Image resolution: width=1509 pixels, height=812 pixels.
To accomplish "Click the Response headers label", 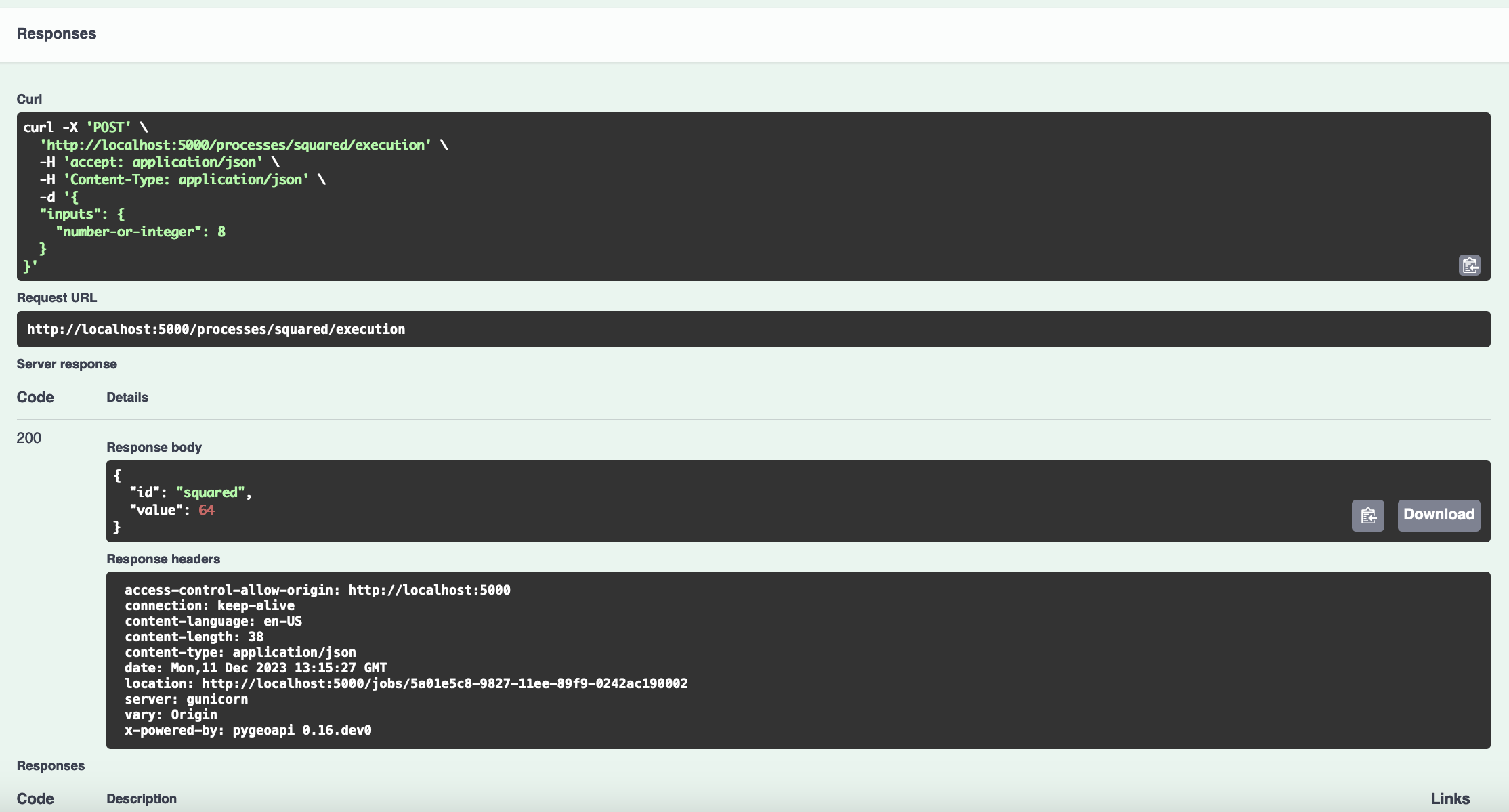I will pos(163,559).
